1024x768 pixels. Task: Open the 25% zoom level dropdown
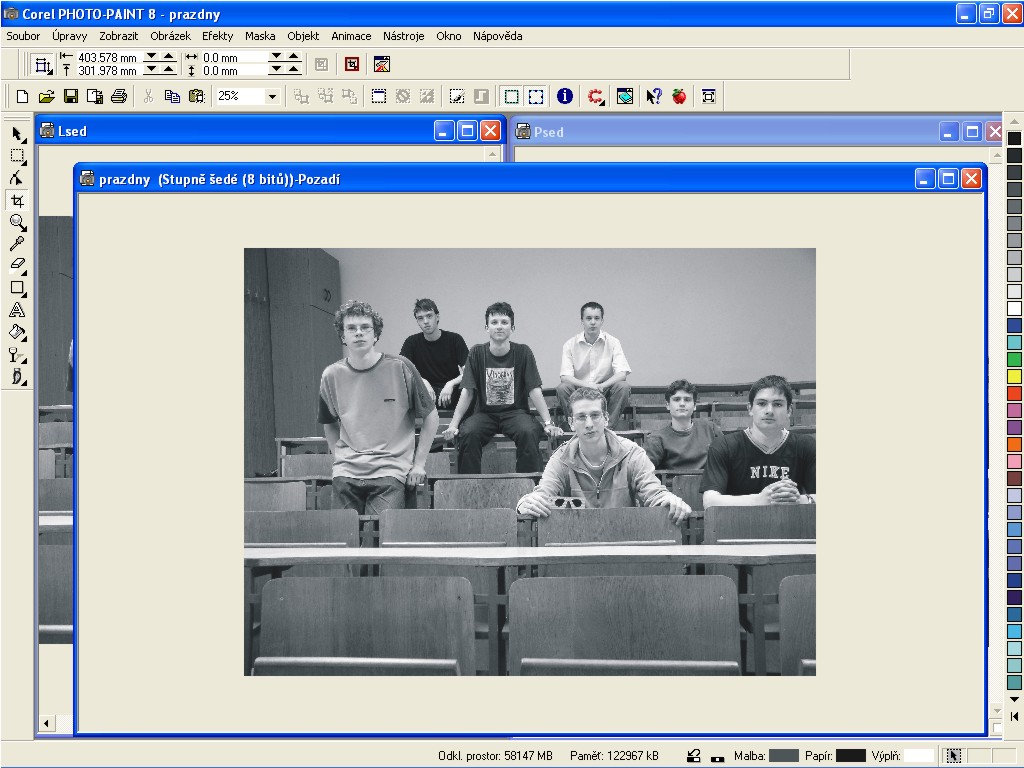click(x=272, y=97)
